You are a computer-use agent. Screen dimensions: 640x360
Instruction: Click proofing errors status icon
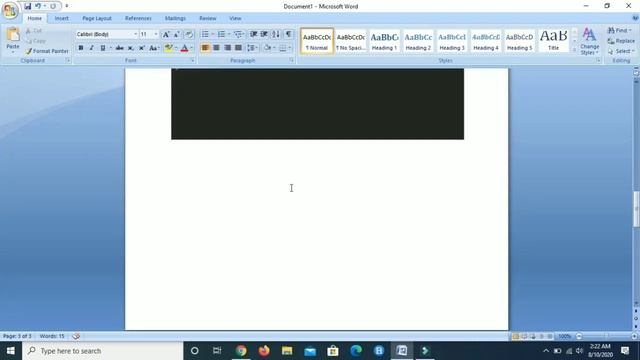(x=76, y=336)
